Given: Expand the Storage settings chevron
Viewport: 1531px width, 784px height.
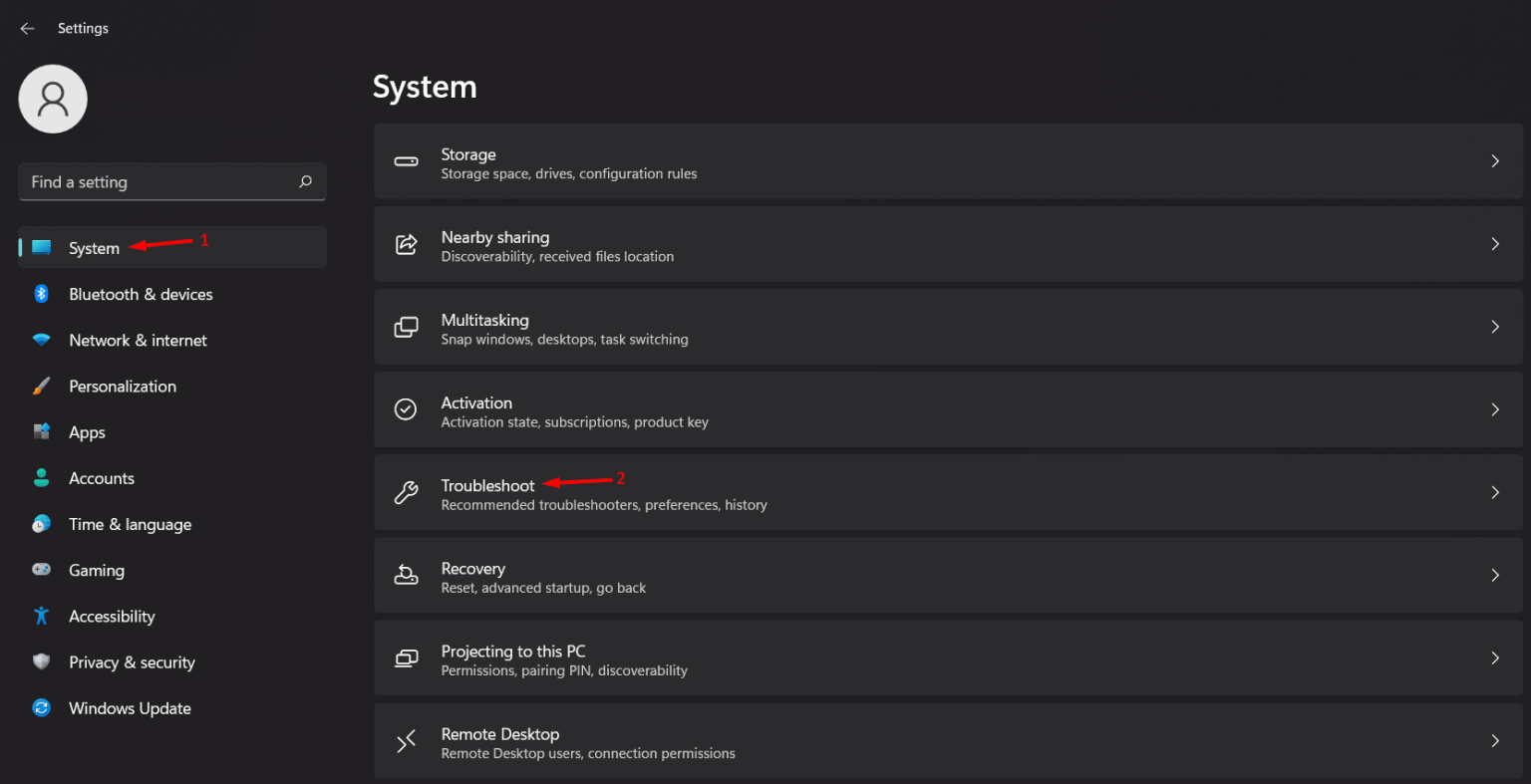Looking at the screenshot, I should click(x=1494, y=160).
